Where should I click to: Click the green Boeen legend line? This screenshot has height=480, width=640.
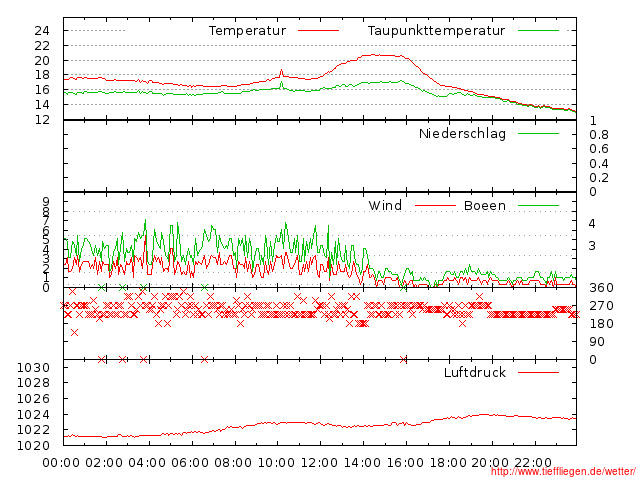coord(538,205)
